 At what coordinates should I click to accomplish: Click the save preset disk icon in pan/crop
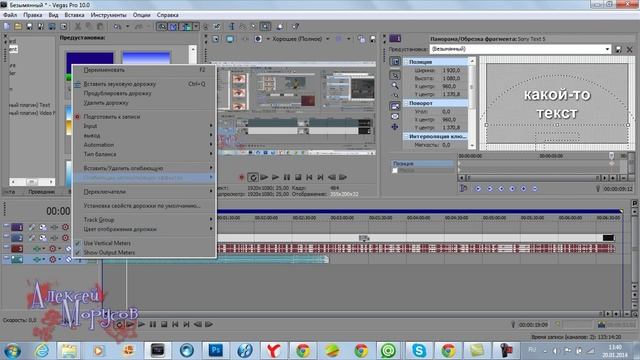[x=618, y=49]
